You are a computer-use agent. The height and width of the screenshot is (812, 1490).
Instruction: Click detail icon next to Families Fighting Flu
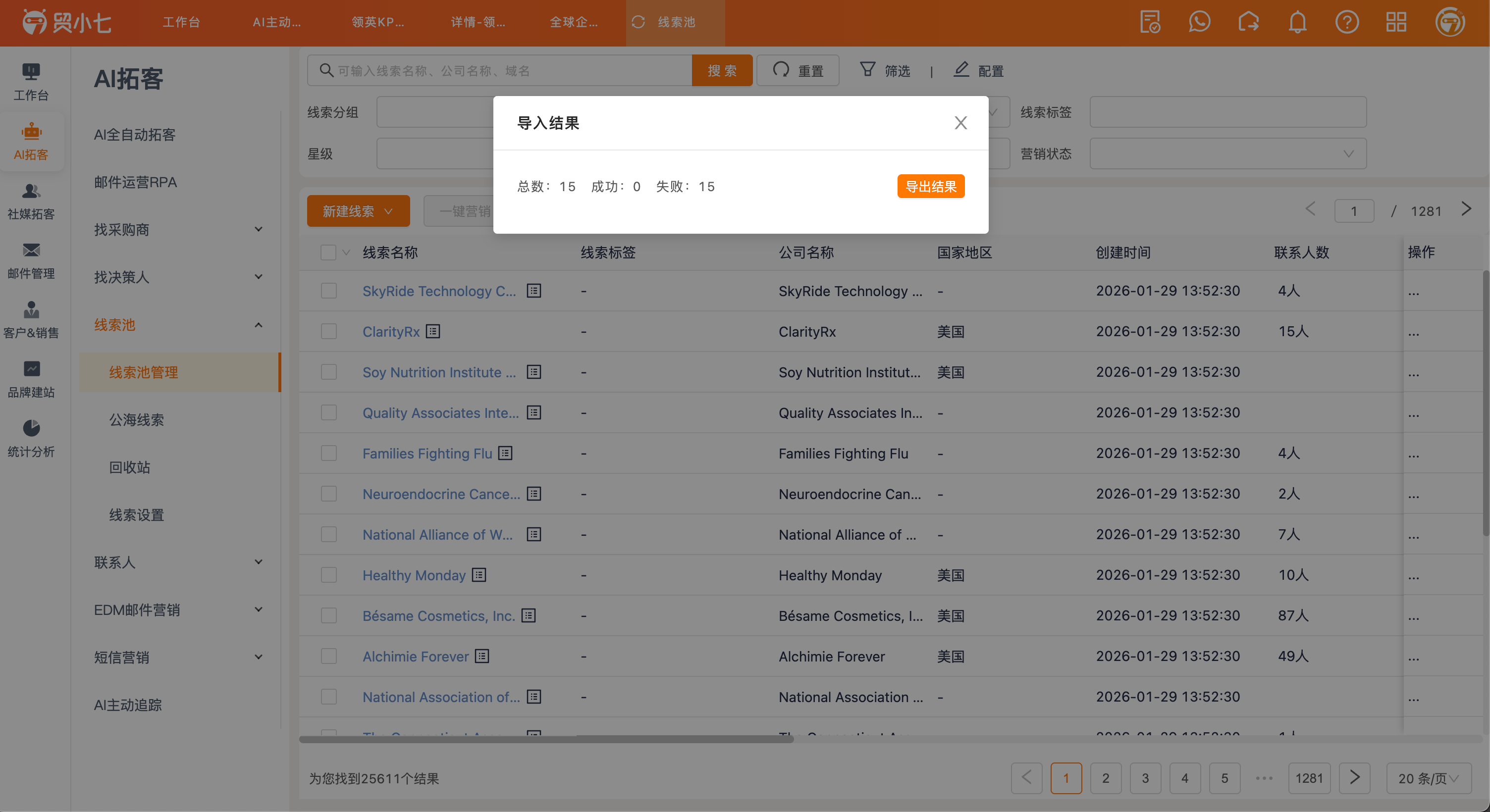tap(505, 454)
